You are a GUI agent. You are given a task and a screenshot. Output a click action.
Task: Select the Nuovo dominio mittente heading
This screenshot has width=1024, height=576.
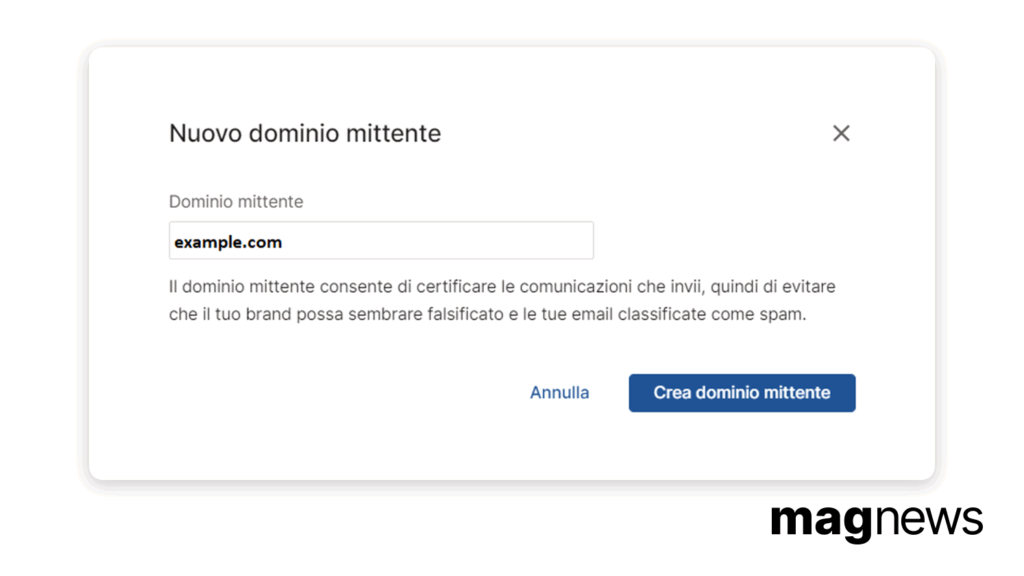(305, 133)
